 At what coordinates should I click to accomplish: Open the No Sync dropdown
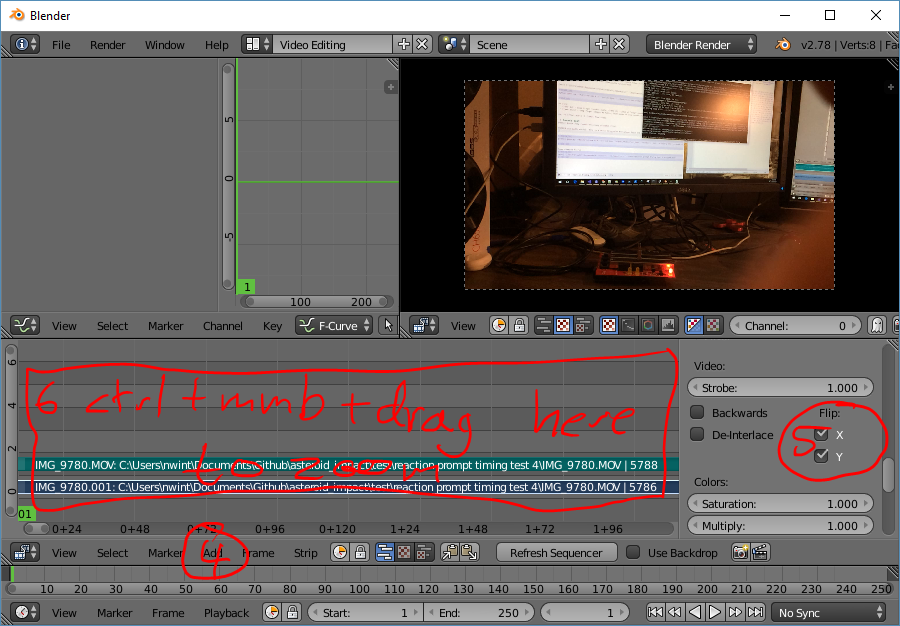pyautogui.click(x=828, y=612)
